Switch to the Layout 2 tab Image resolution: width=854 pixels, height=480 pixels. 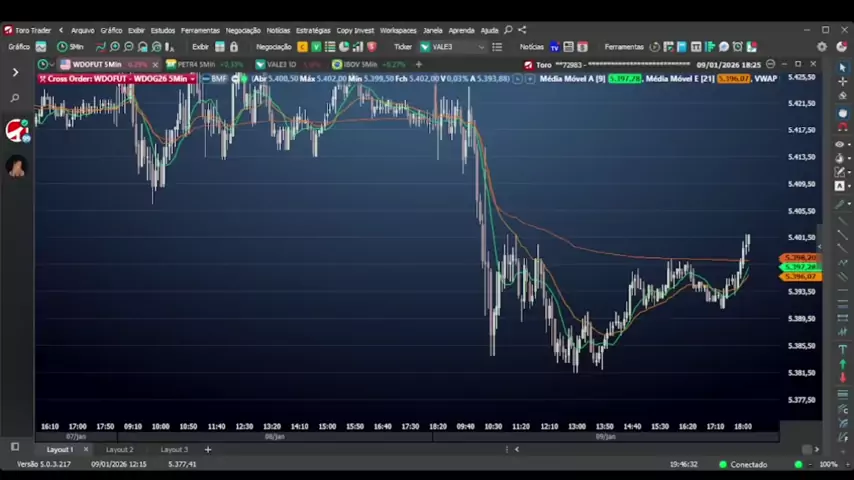click(x=119, y=450)
